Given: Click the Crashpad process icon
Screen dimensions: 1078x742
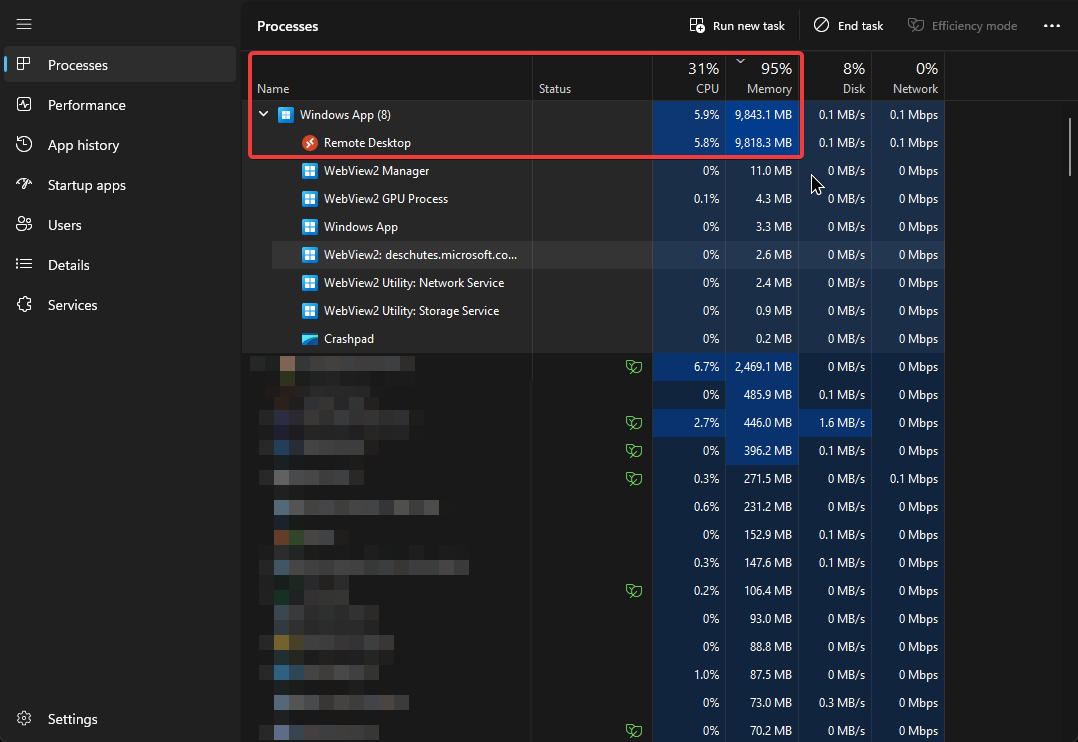Looking at the screenshot, I should 309,339.
